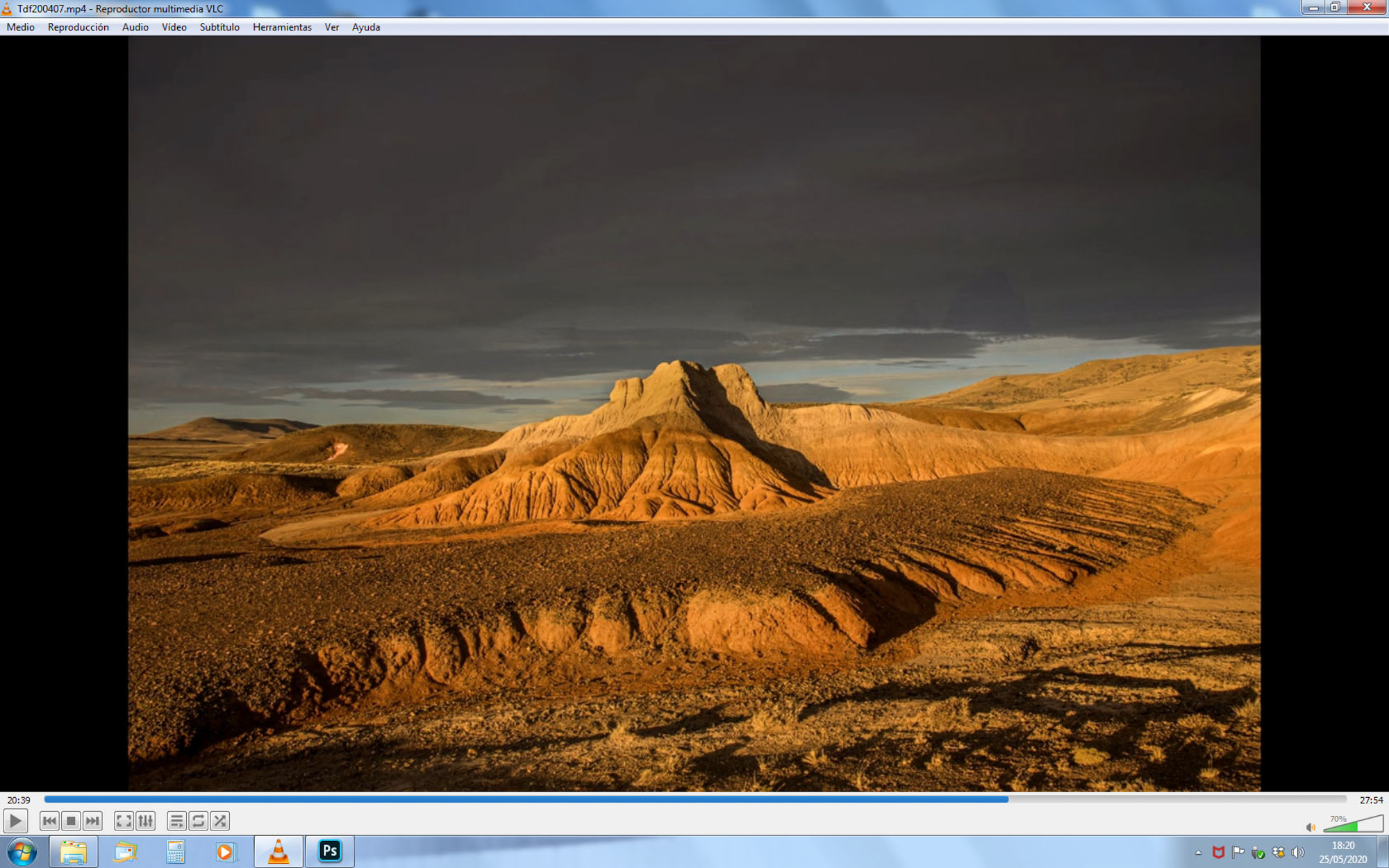1389x868 pixels.
Task: Open McAfee shield tray icon
Action: (x=1218, y=852)
